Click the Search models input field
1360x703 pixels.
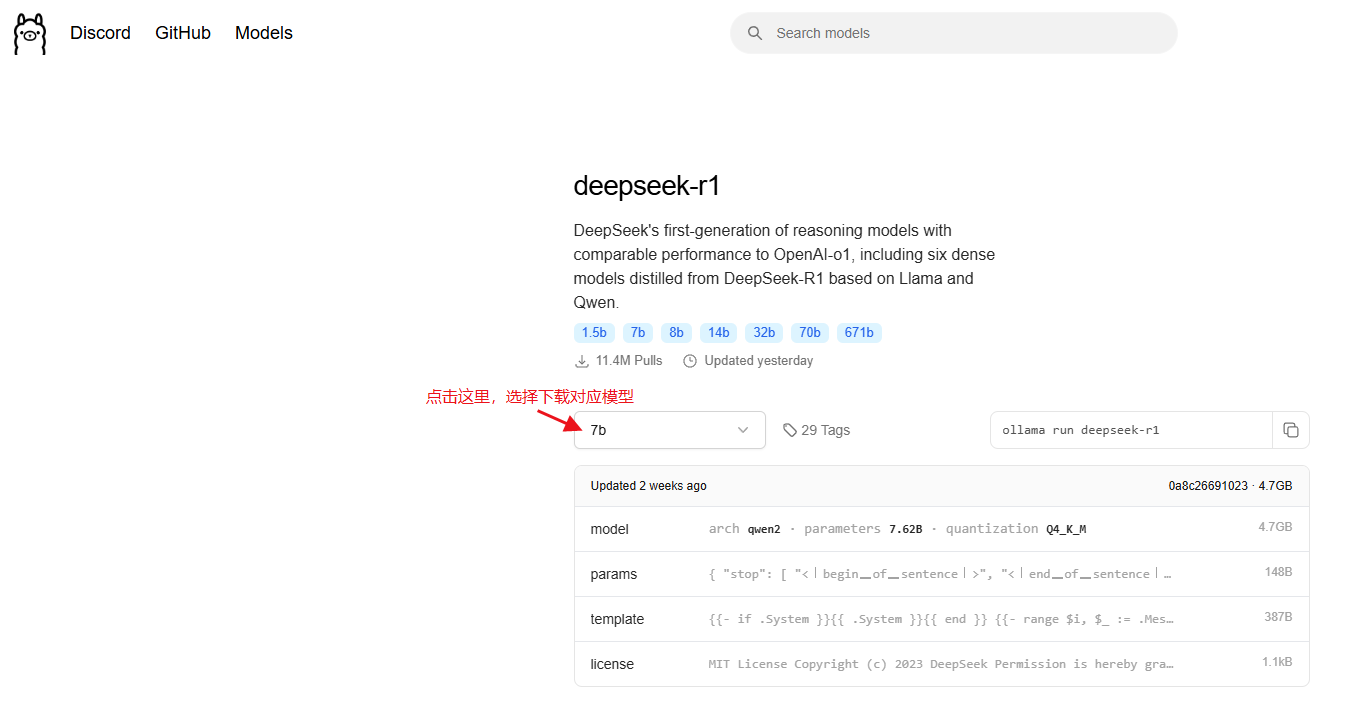click(x=950, y=32)
